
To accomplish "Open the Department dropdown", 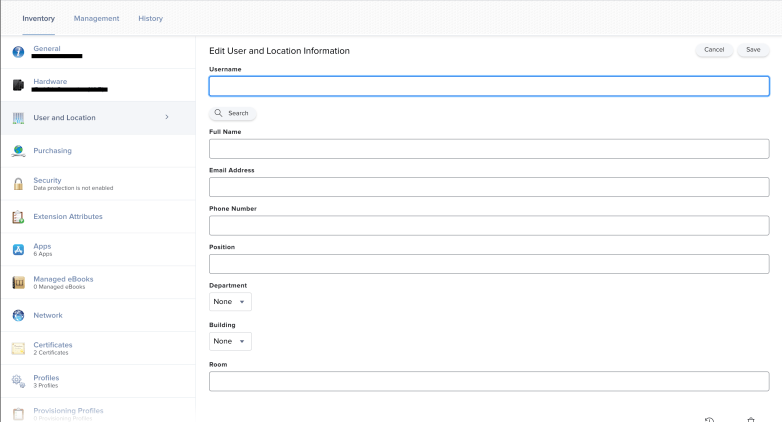I will (x=230, y=302).
